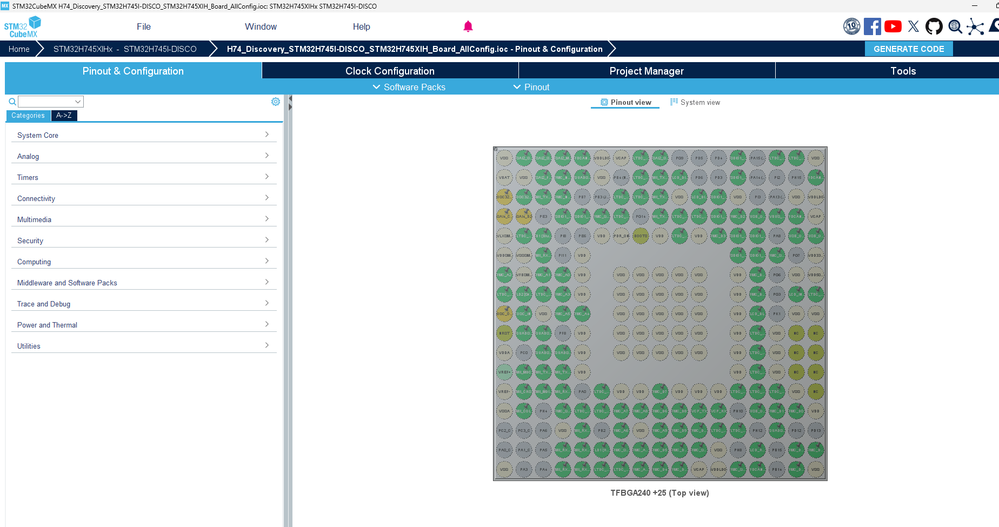Open the Software Packs dropdown
This screenshot has height=527, width=999.
pyautogui.click(x=408, y=87)
